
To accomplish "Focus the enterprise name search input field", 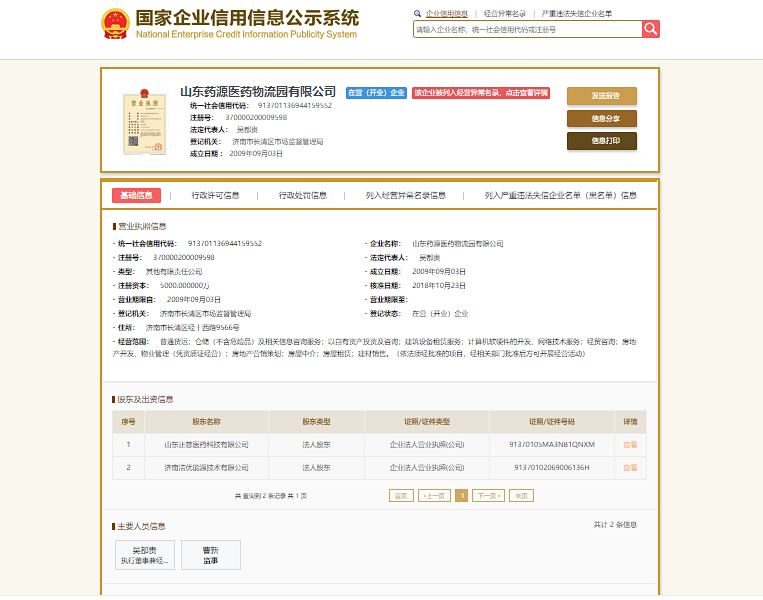I will coord(527,29).
